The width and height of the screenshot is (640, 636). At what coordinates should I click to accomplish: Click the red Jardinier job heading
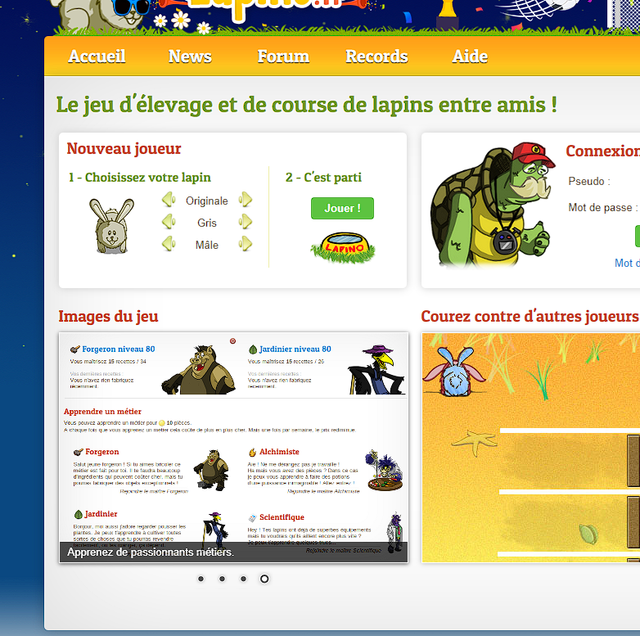pos(101,514)
